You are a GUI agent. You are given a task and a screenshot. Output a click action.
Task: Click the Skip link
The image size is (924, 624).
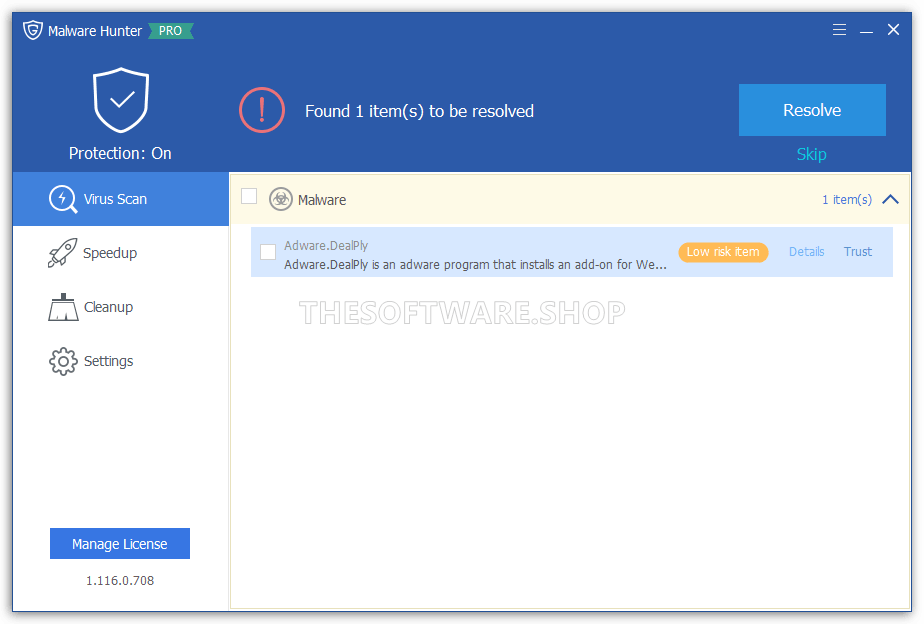pos(811,154)
